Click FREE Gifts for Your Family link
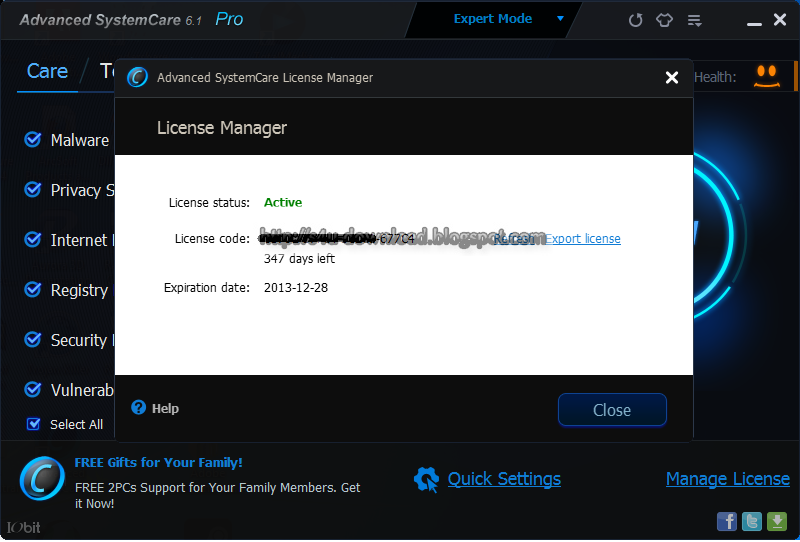Screen dimensions: 800x542 pos(159,463)
